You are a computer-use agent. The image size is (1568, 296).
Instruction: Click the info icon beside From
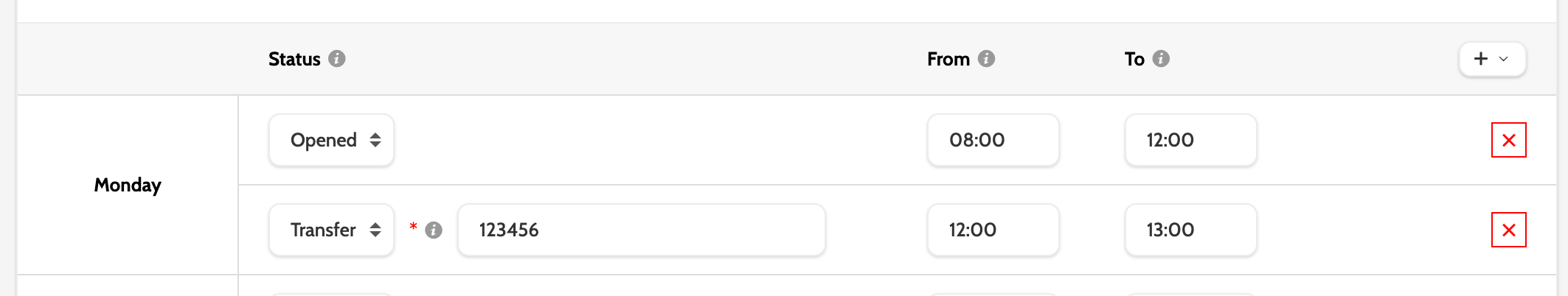(986, 59)
